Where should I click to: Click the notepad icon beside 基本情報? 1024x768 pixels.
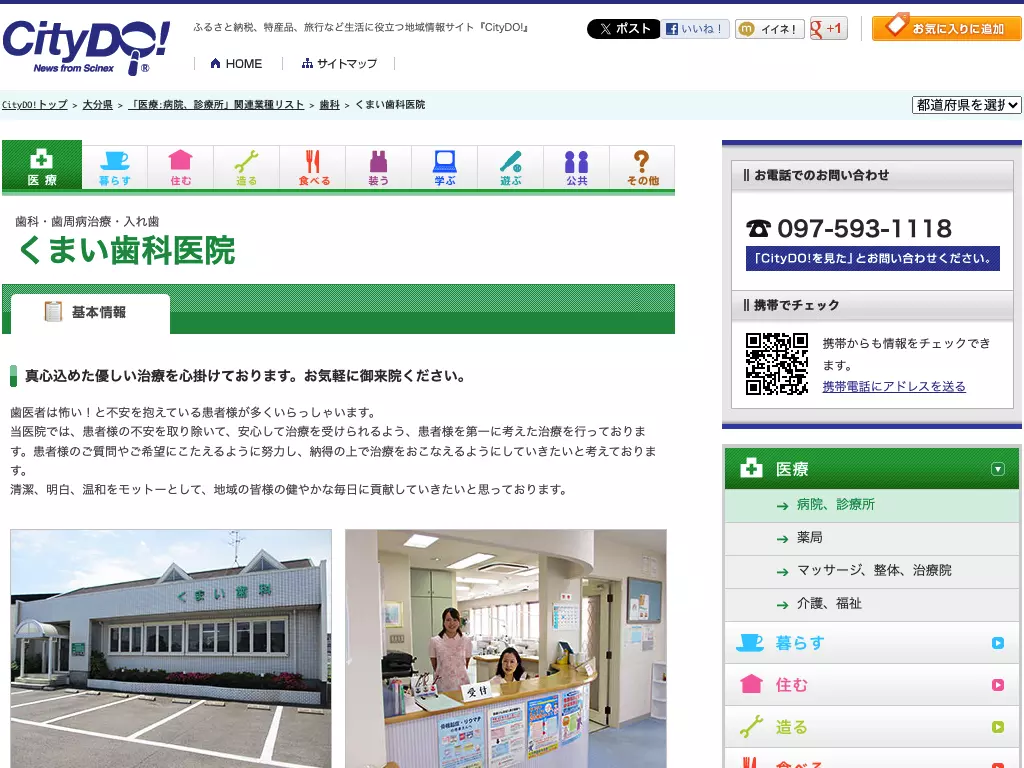click(53, 312)
